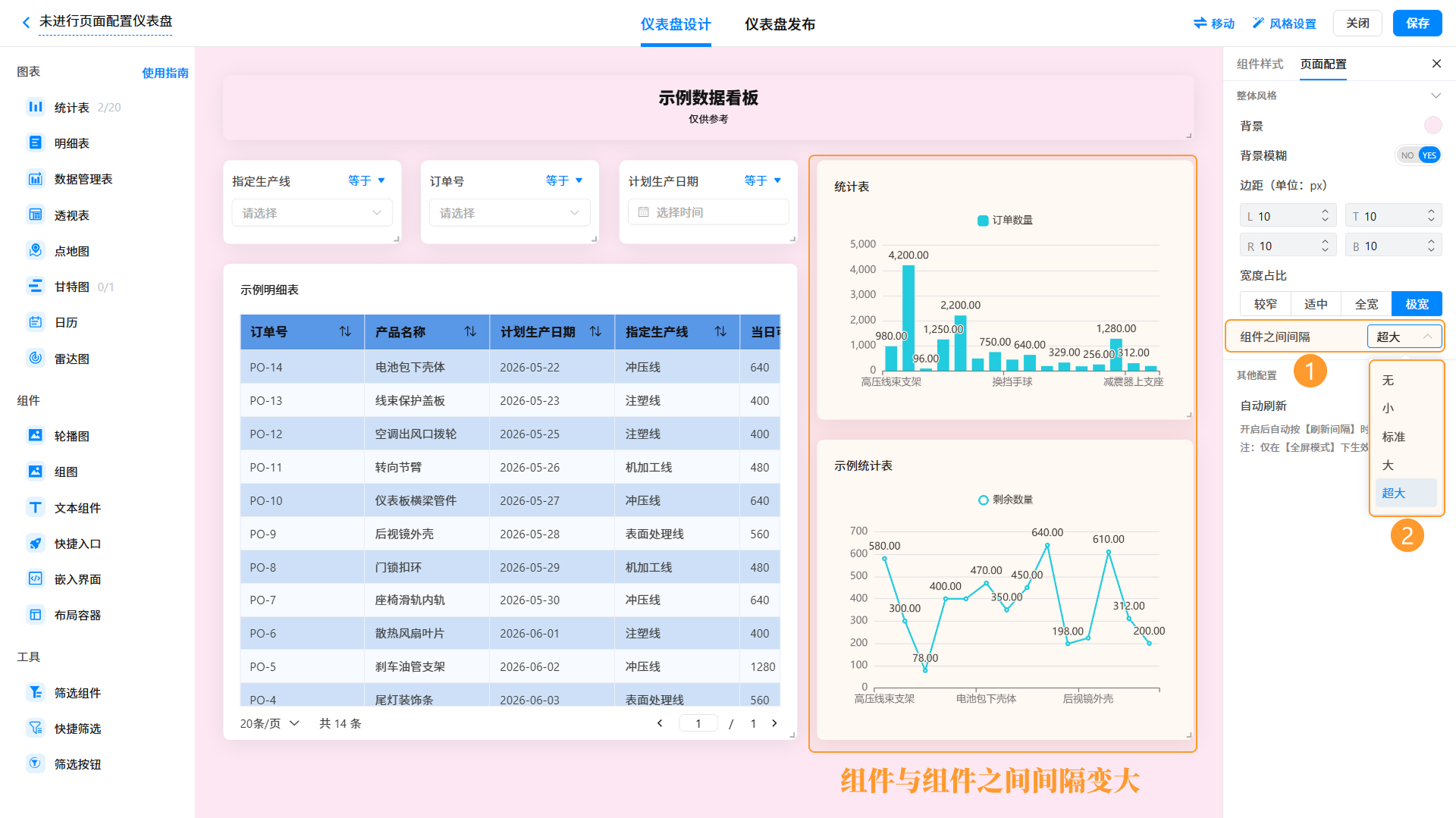Image resolution: width=1456 pixels, height=818 pixels.
Task: Click the page number input box
Action: (698, 723)
